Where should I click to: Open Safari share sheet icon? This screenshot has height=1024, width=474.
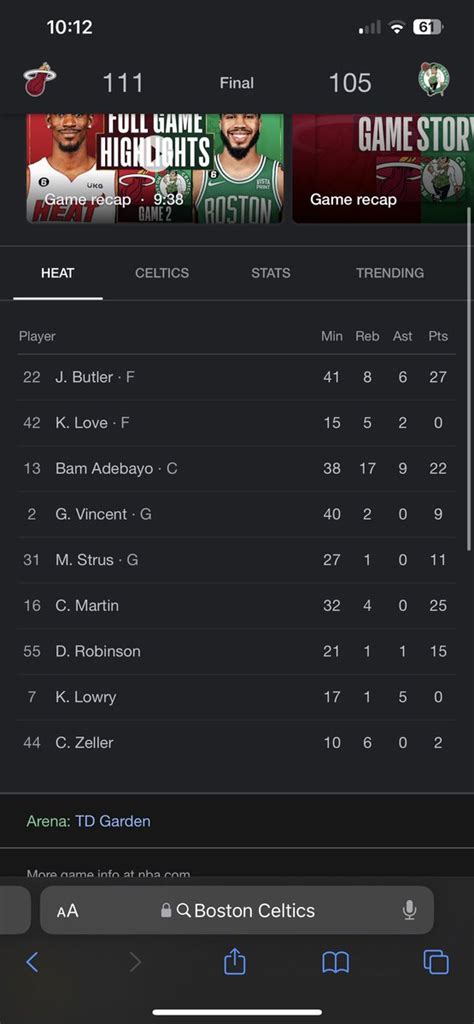(234, 961)
